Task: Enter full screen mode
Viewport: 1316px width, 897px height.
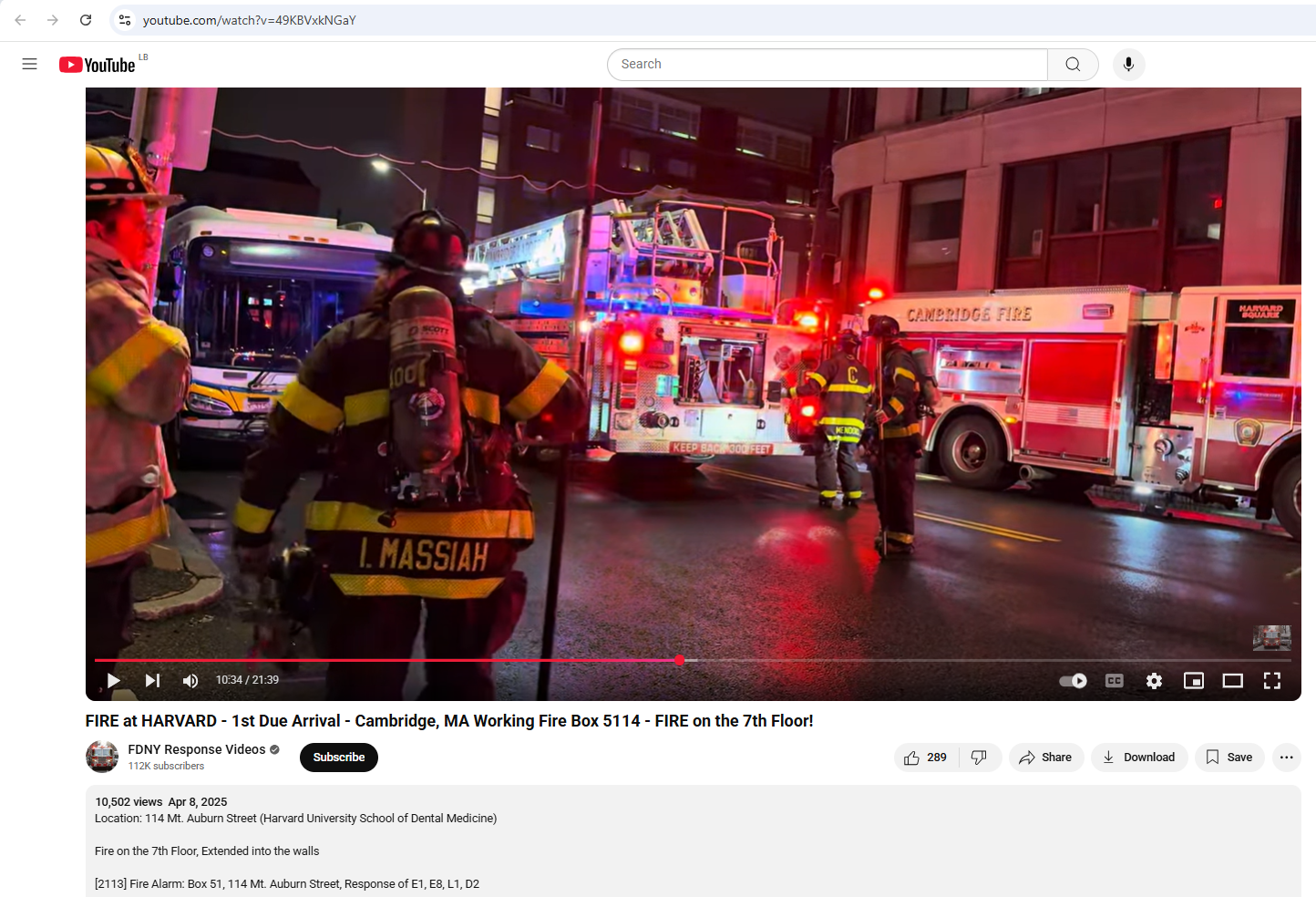Action: coord(1271,681)
